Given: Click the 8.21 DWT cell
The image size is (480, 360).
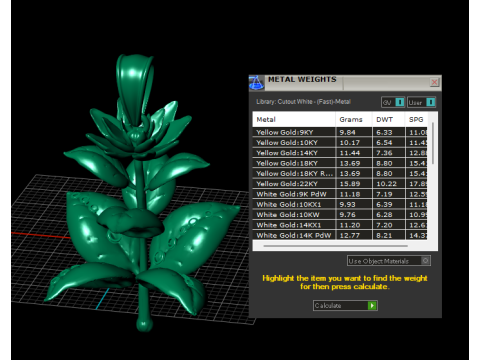Looking at the screenshot, I should [389, 235].
